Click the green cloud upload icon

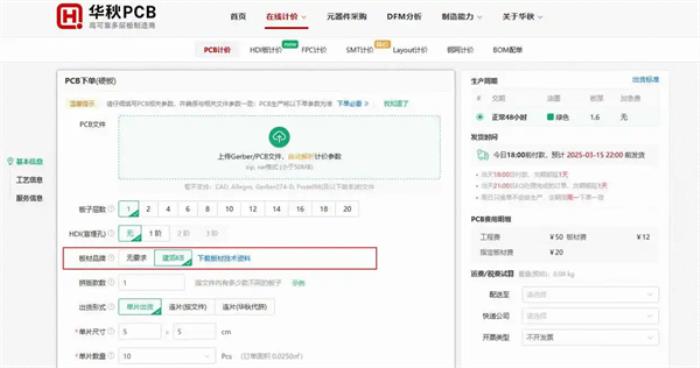[x=279, y=137]
